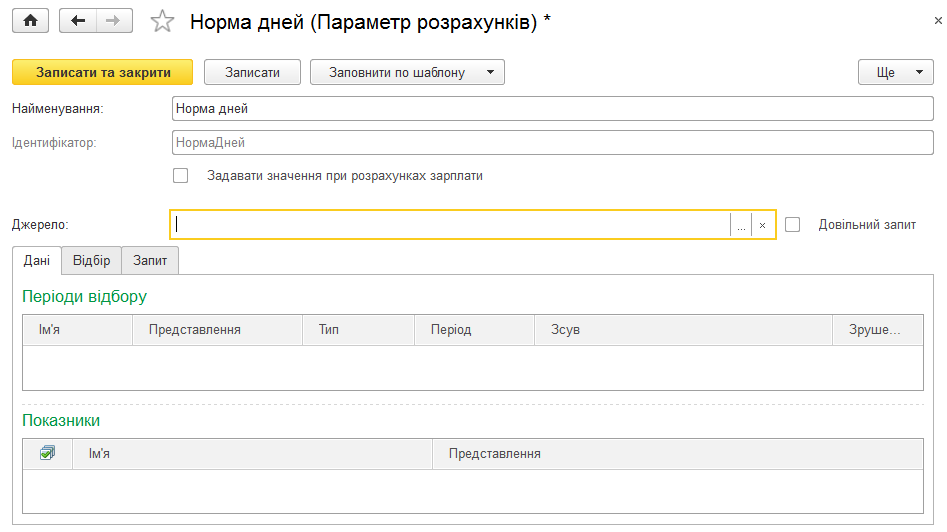Click 'Представлення' header in Періоди відбору
947x532 pixels.
click(217, 330)
